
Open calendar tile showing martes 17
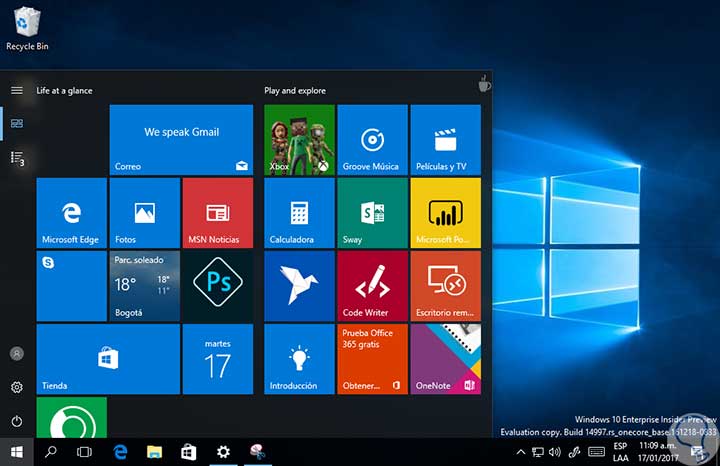tap(218, 359)
